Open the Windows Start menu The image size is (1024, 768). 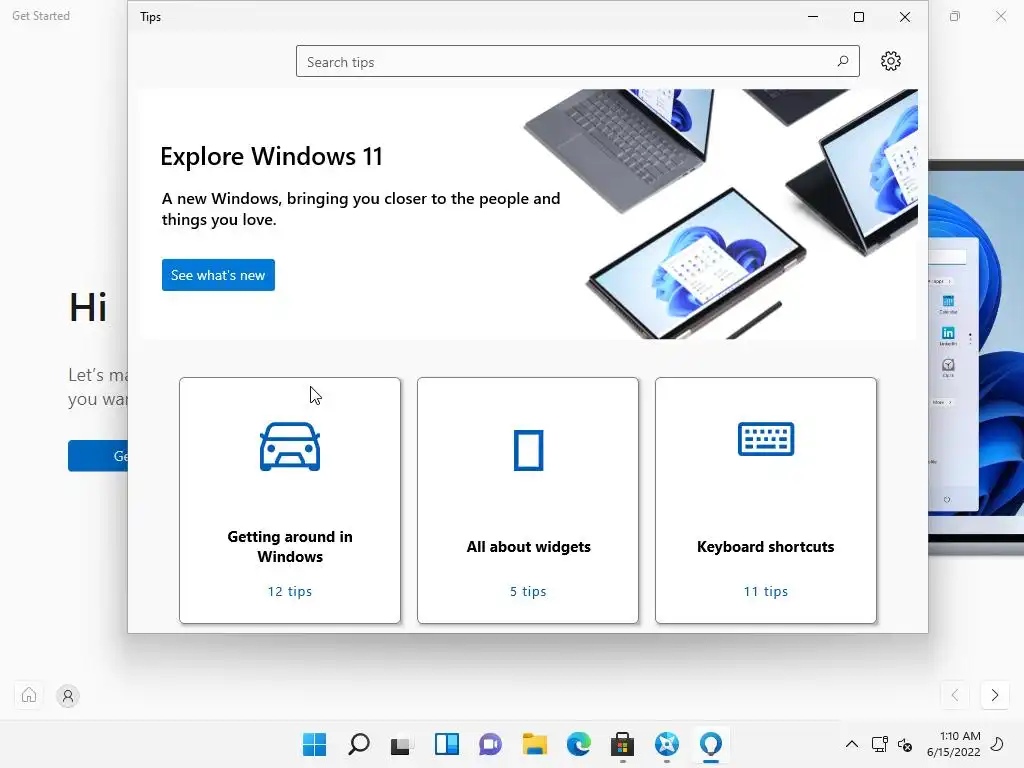pyautogui.click(x=314, y=744)
